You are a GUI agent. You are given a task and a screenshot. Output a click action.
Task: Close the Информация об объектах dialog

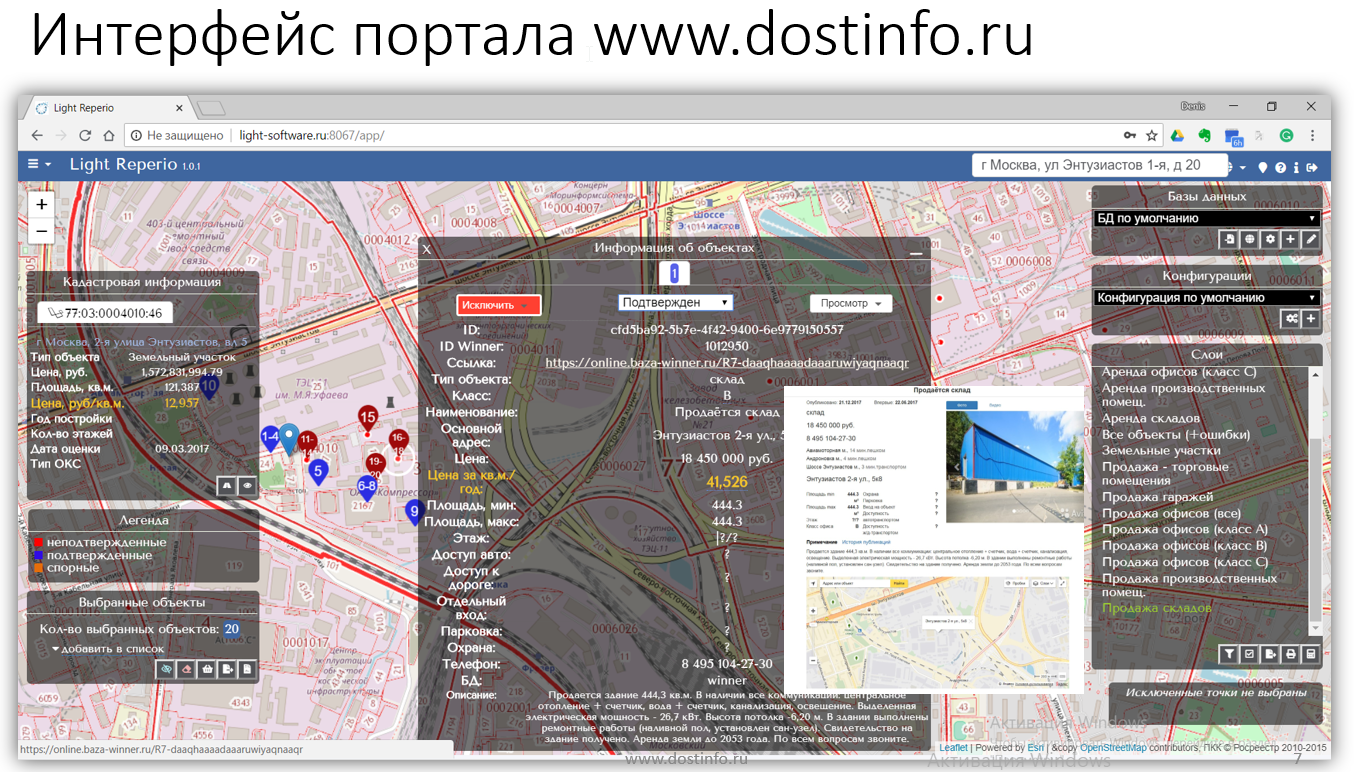(x=426, y=250)
